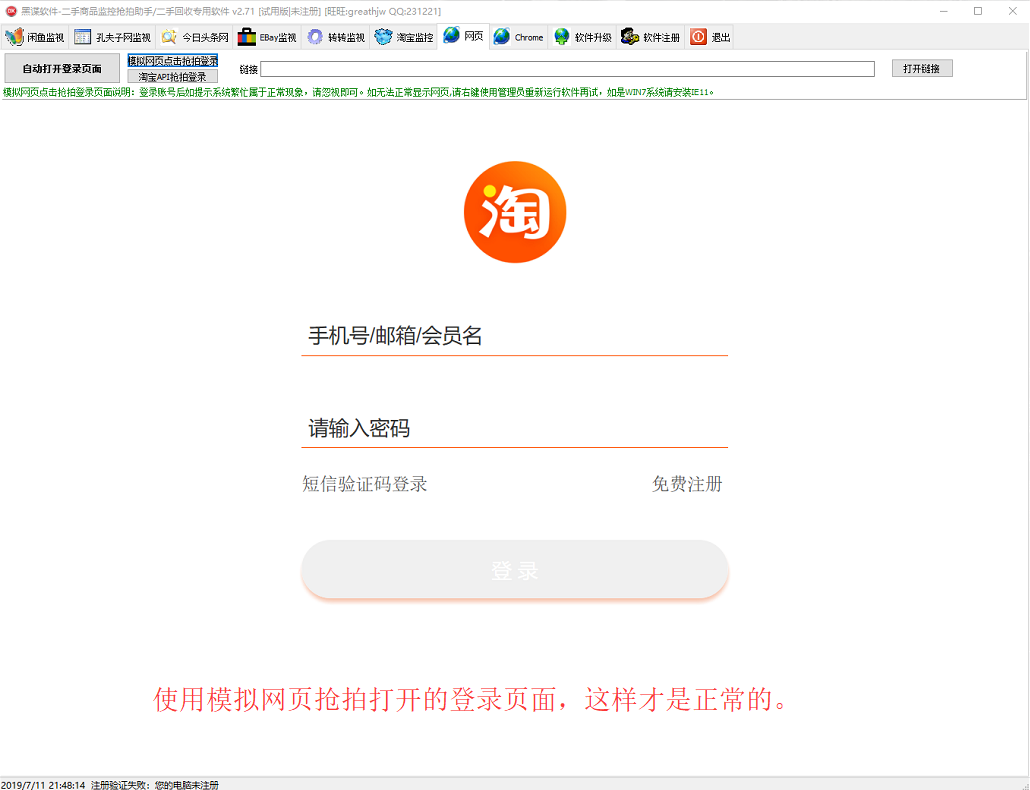This screenshot has height=790, width=1030.
Task: Click the app icon in title bar
Action: (11, 11)
